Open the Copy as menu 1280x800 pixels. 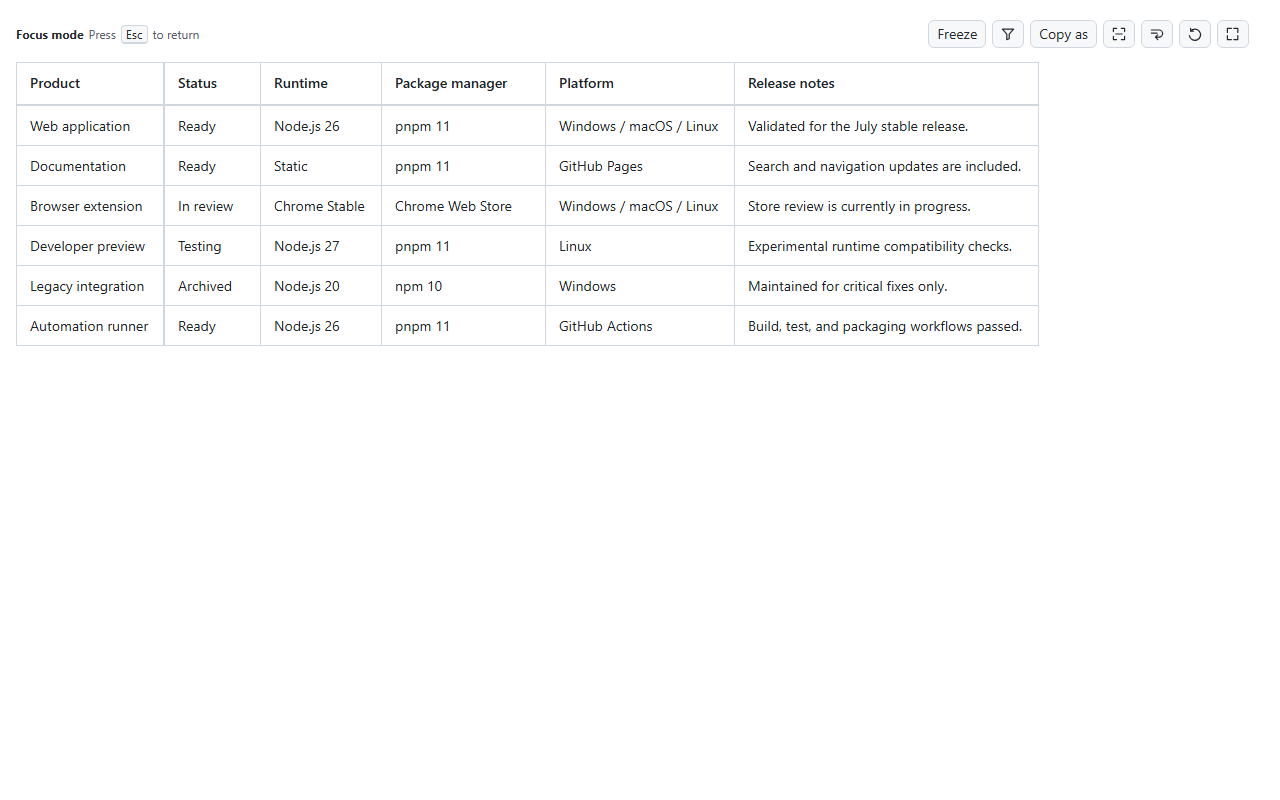(1063, 34)
